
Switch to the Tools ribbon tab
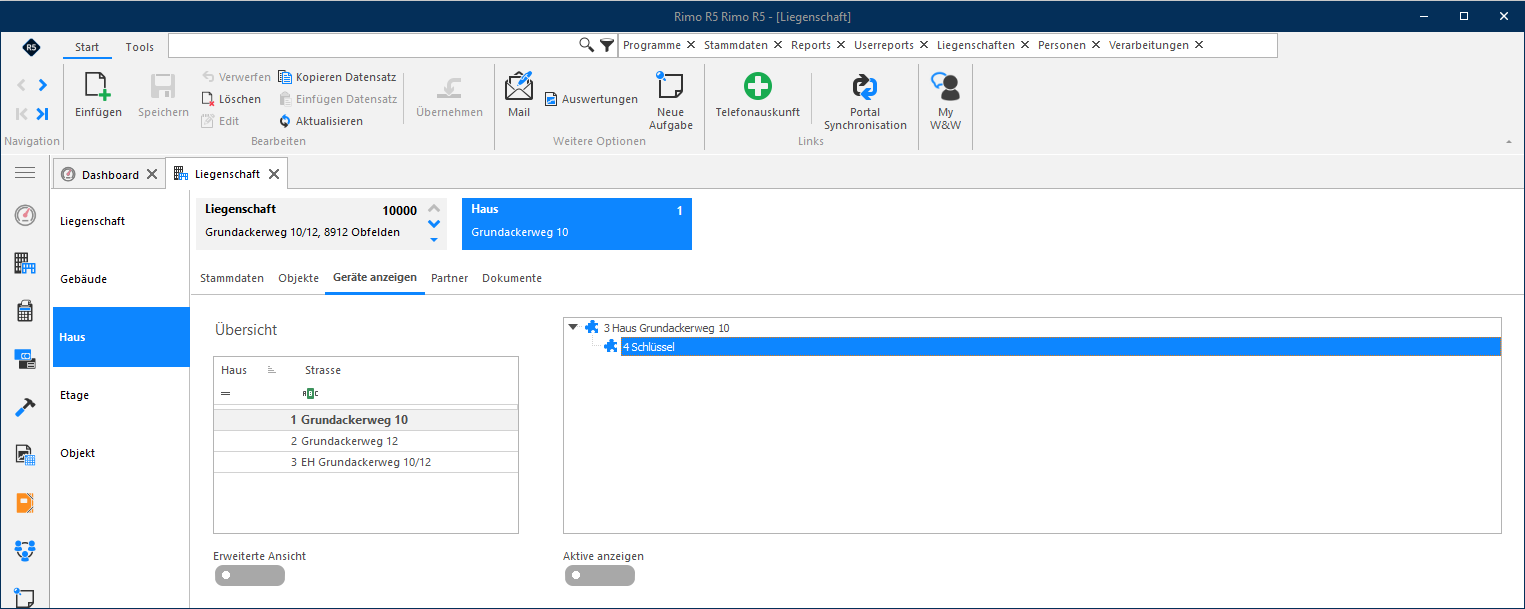140,47
